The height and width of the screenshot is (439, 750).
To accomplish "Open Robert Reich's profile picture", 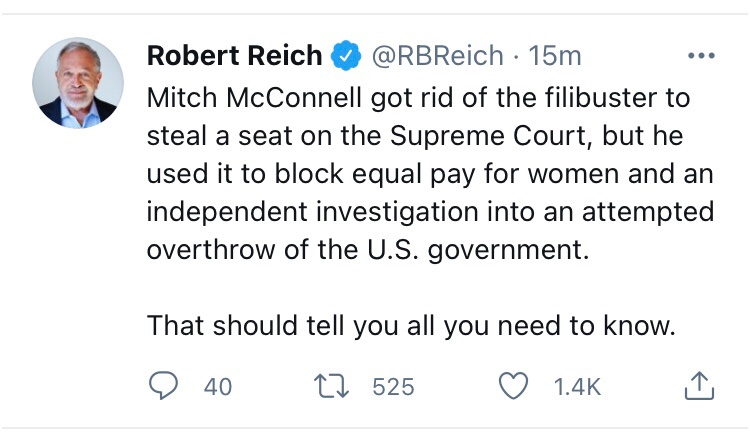I will 78,82.
